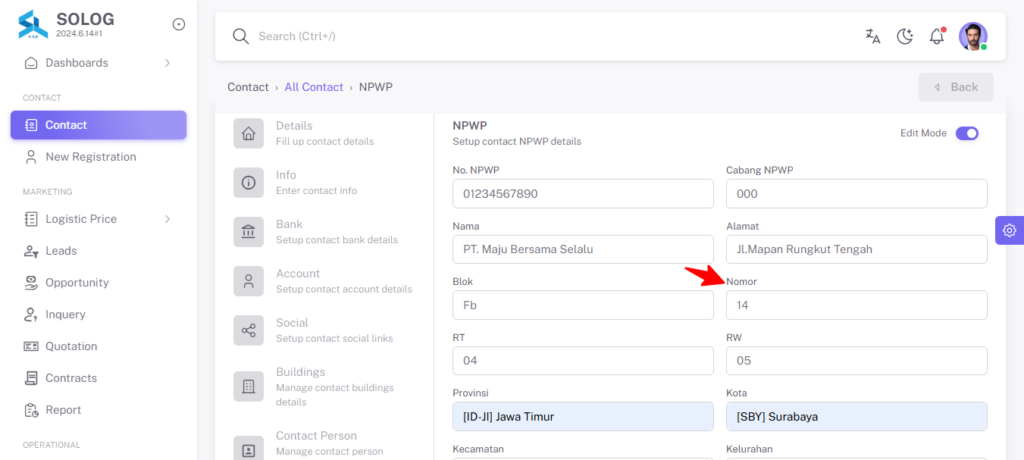The width and height of the screenshot is (1024, 460).
Task: Click the Bank step icon
Action: click(x=249, y=232)
